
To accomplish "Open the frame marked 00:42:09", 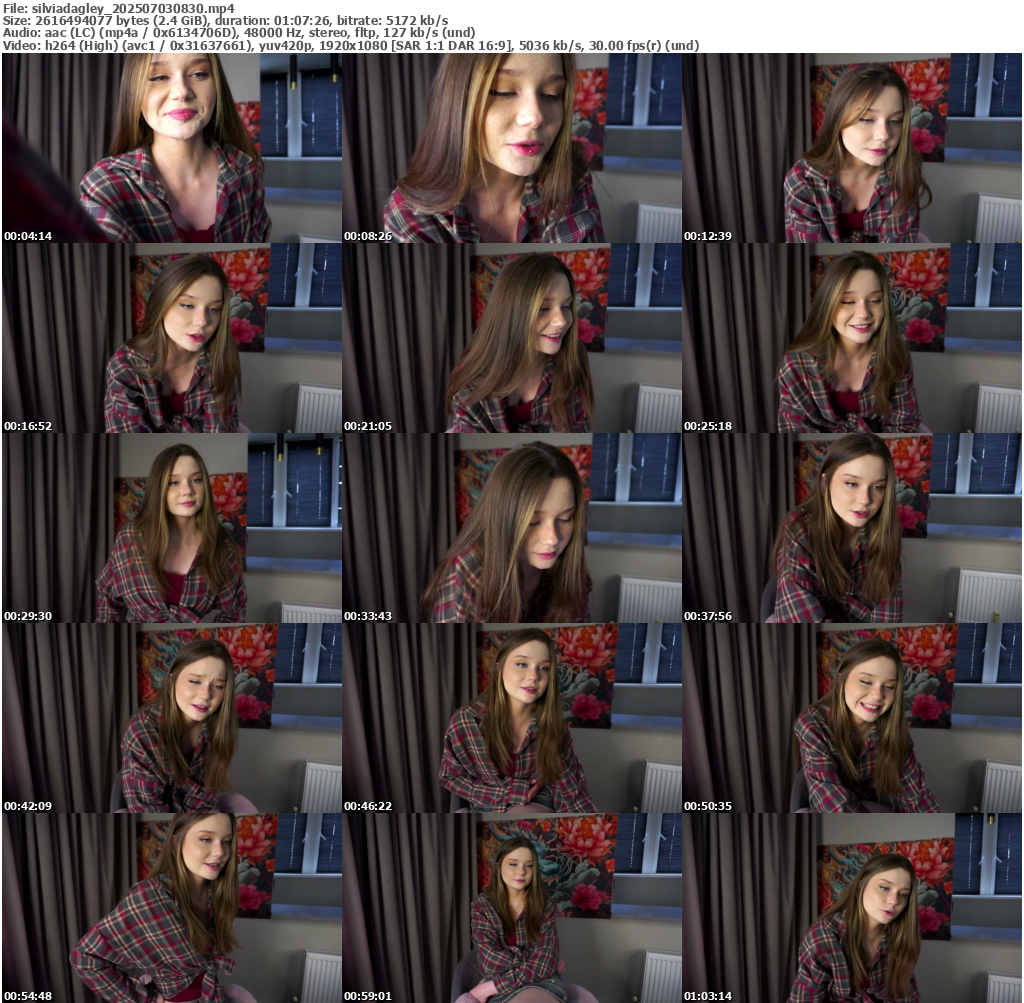I will click(x=172, y=718).
